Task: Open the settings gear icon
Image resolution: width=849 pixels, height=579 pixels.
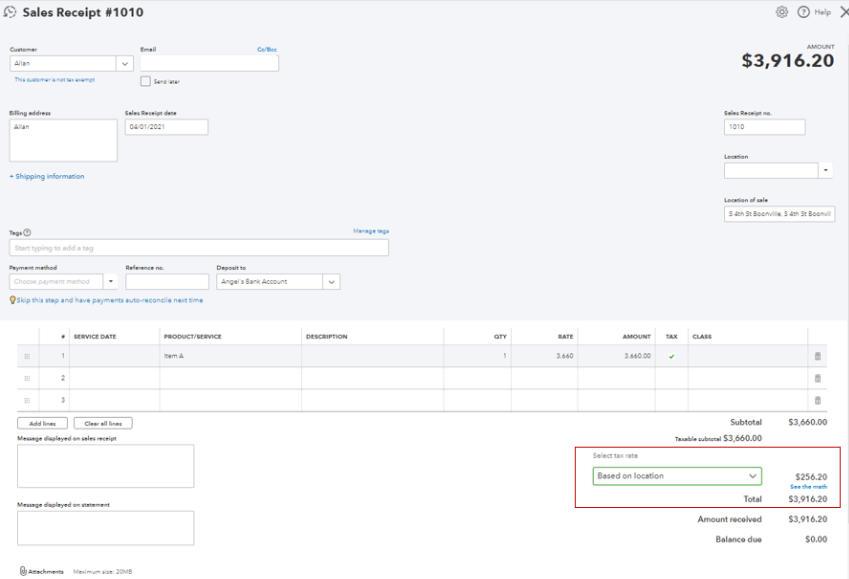Action: (782, 12)
